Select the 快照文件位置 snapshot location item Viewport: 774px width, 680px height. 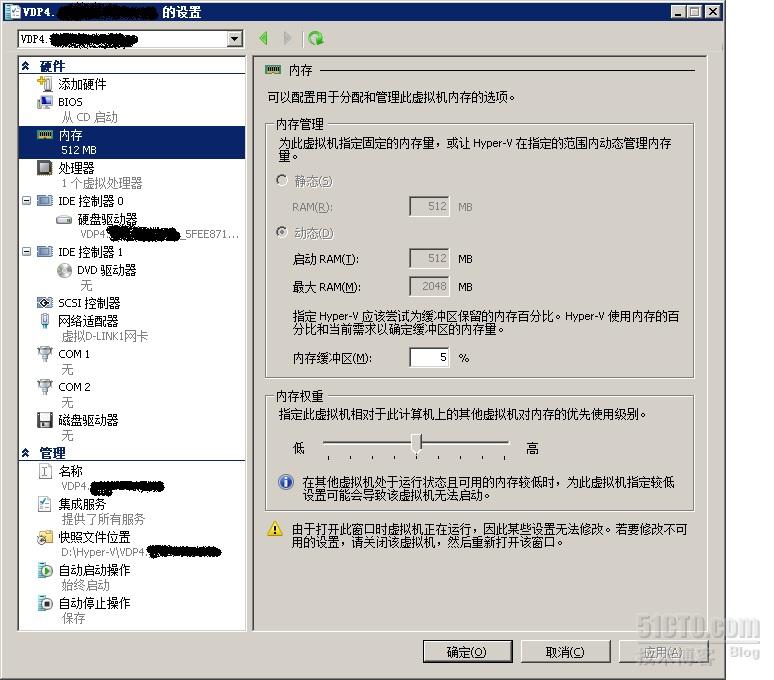94,537
